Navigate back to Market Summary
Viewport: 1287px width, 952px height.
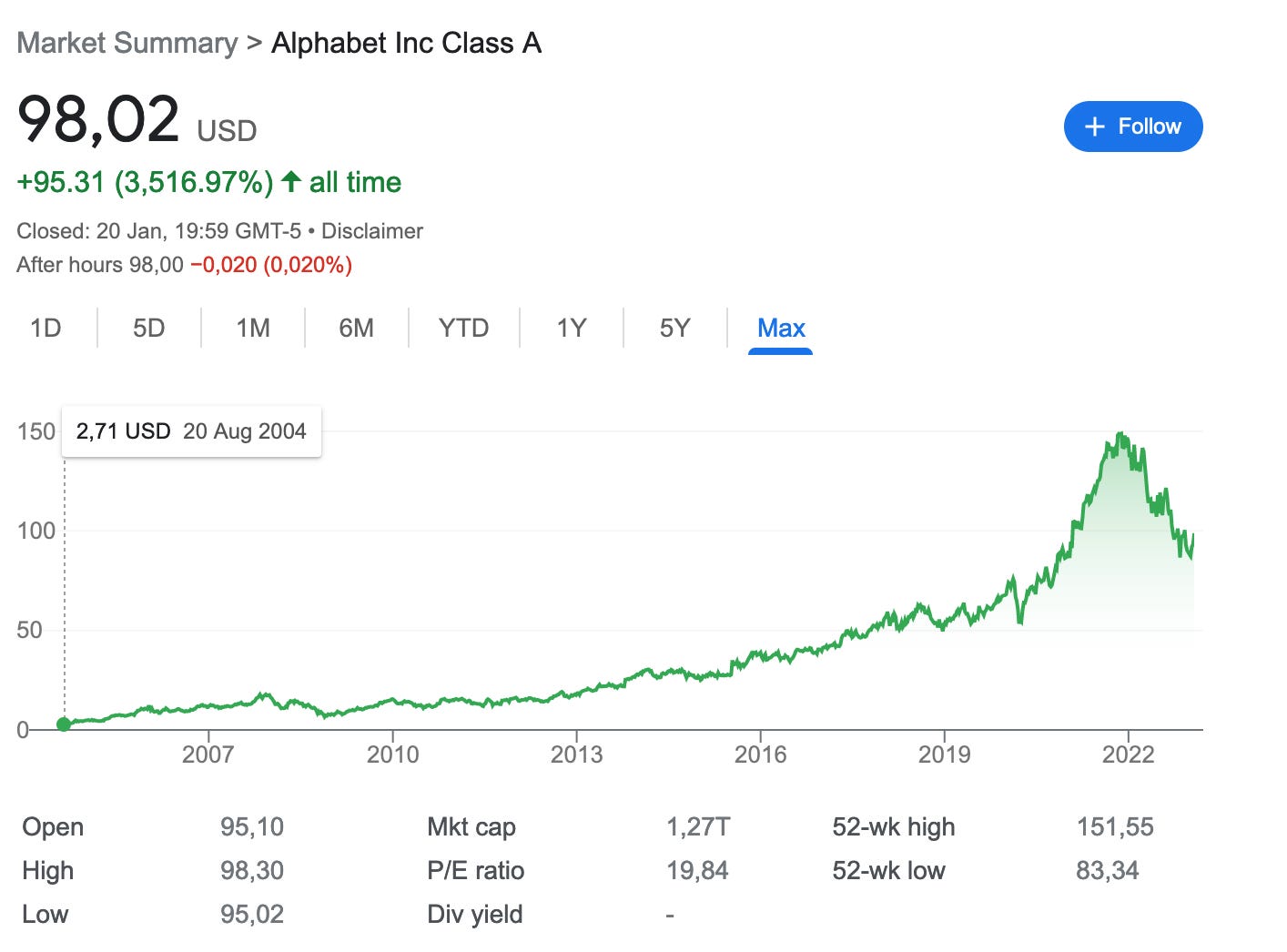pyautogui.click(x=128, y=42)
